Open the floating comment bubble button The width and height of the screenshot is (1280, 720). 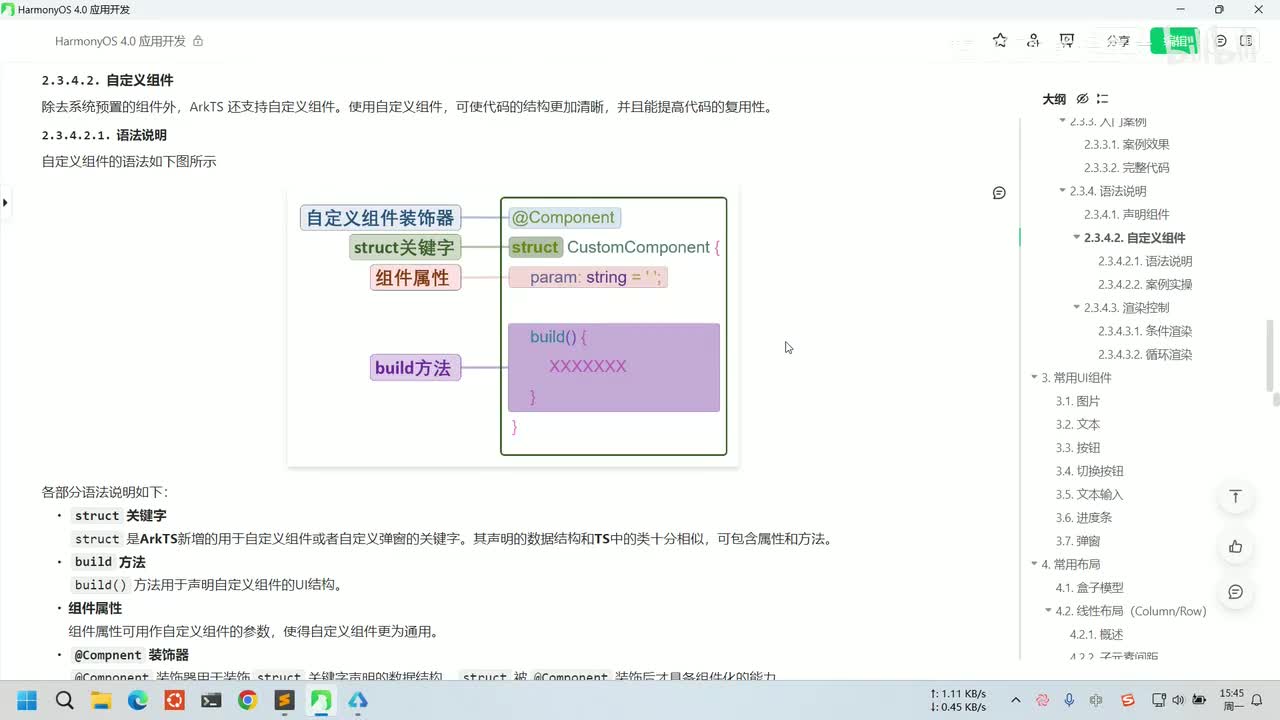[1236, 592]
